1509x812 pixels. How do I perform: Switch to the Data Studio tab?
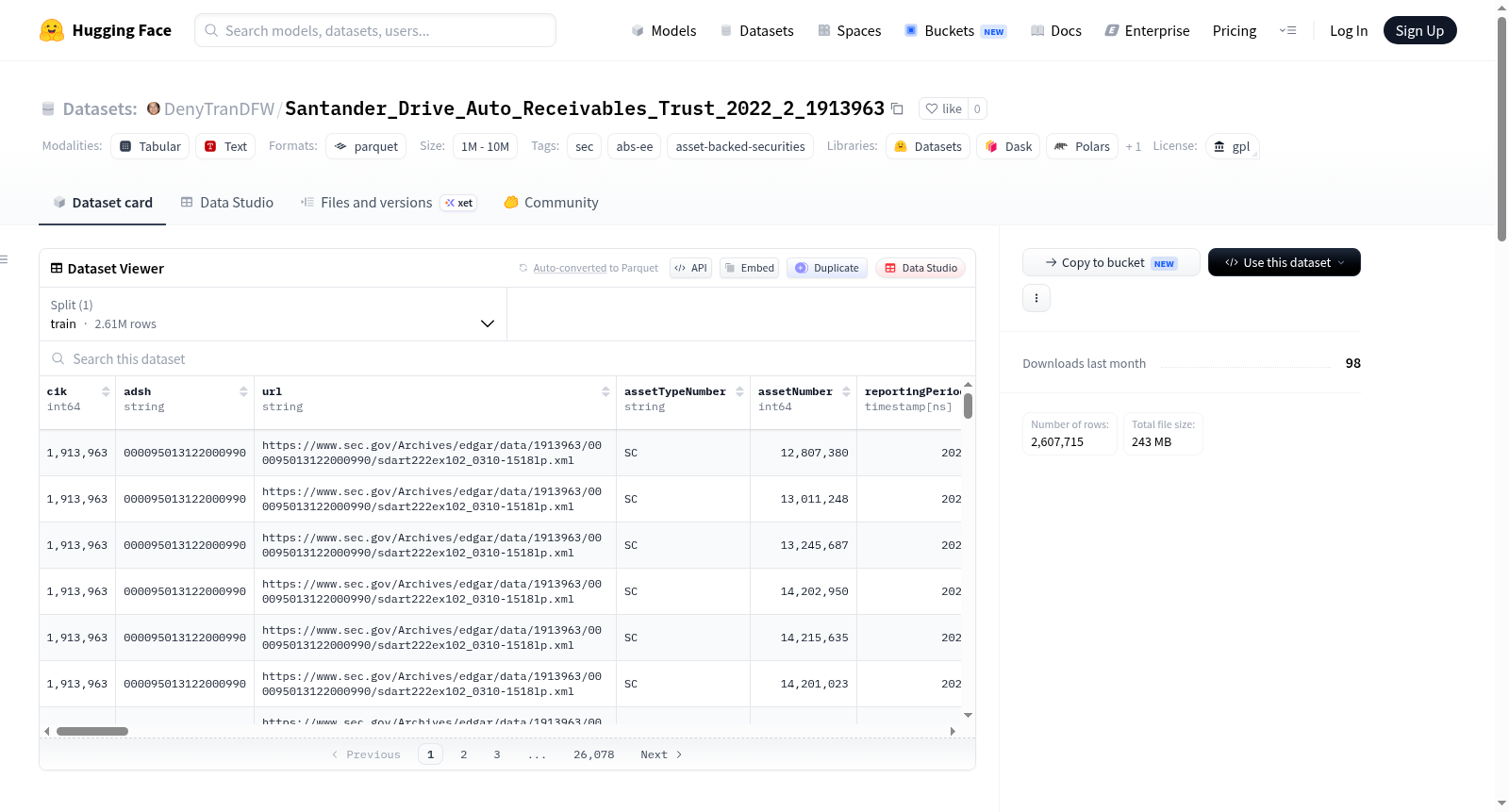tap(227, 203)
